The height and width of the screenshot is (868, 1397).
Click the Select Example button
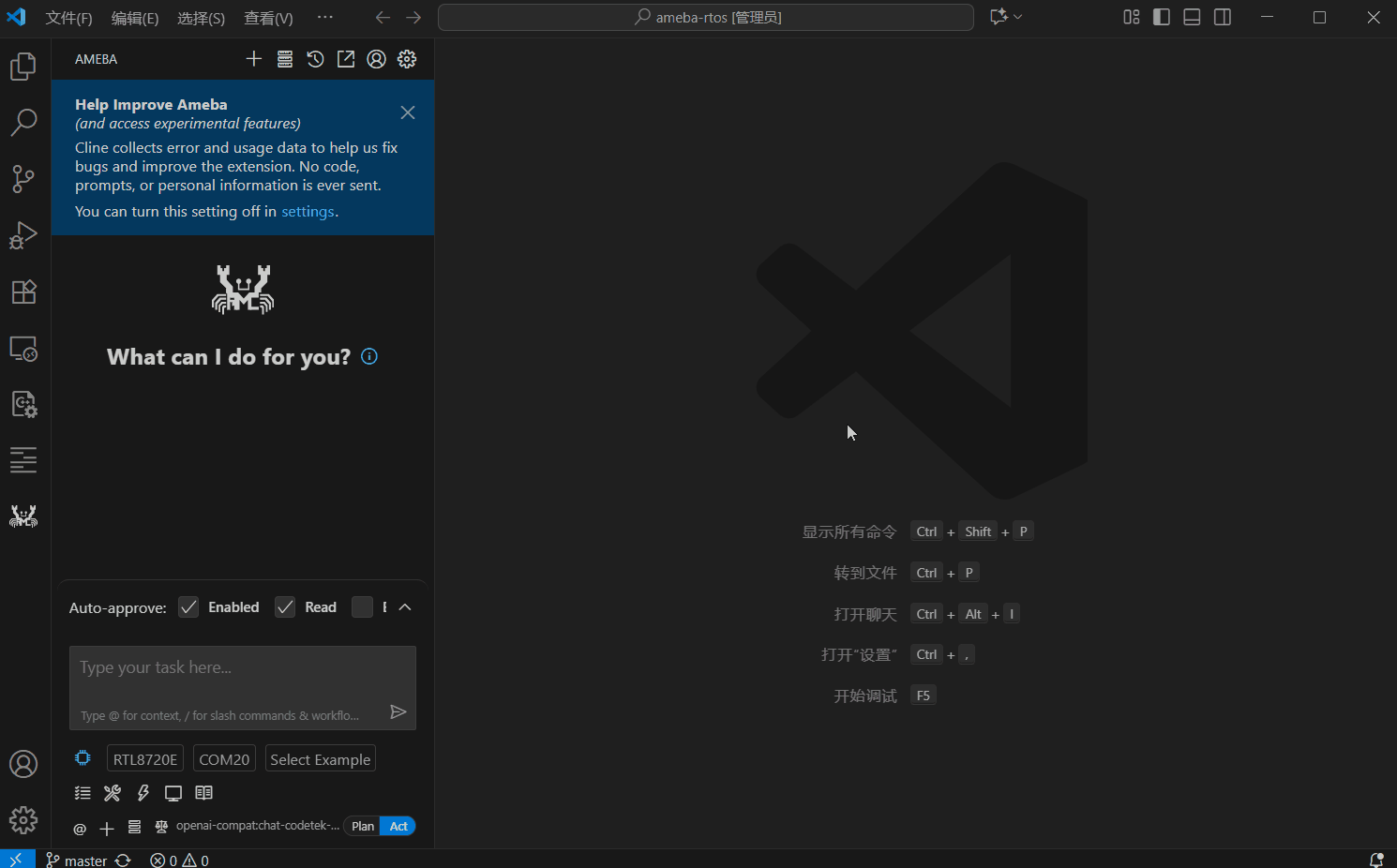[320, 759]
